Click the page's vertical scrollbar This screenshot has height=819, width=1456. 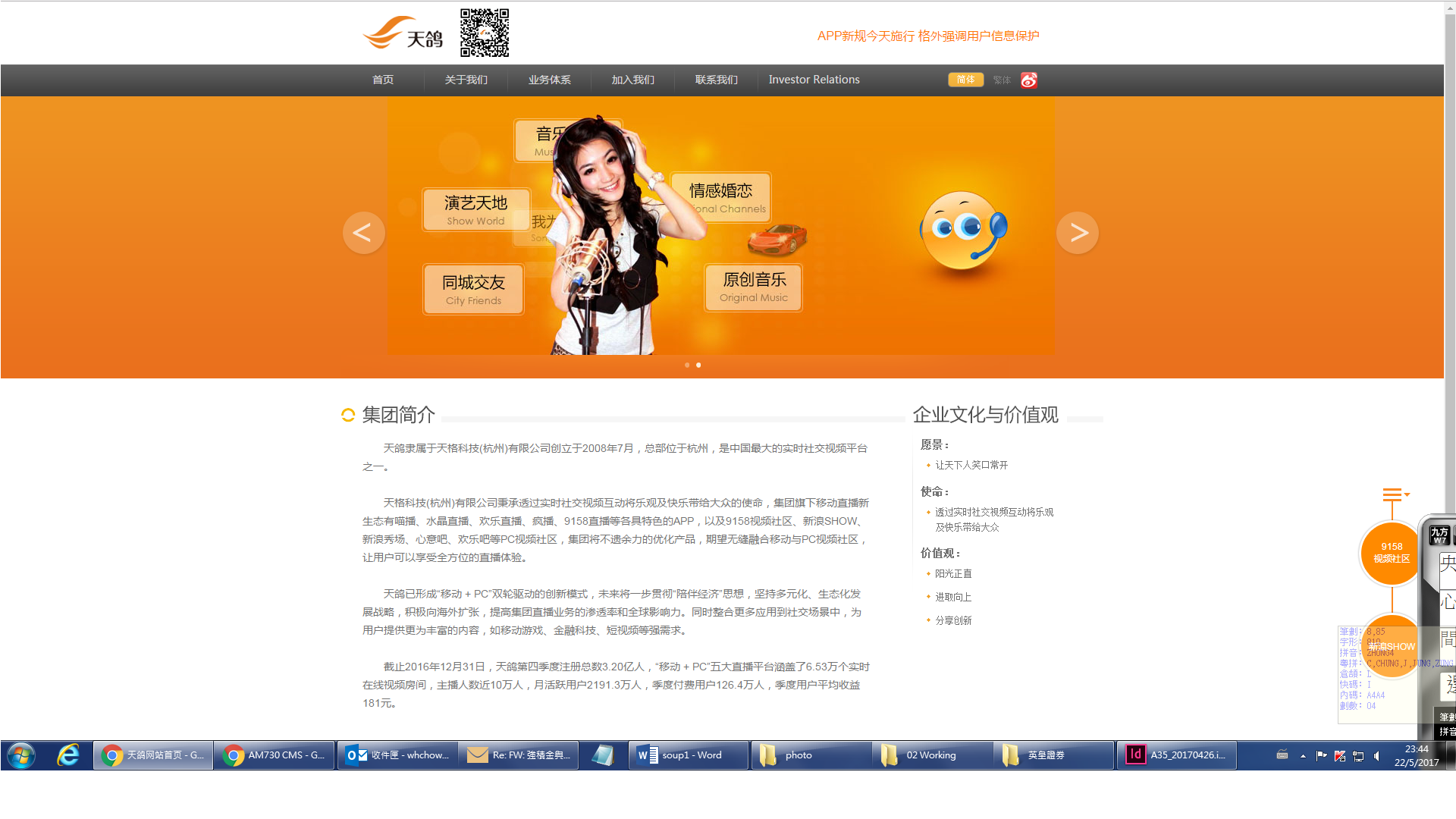(x=1449, y=303)
